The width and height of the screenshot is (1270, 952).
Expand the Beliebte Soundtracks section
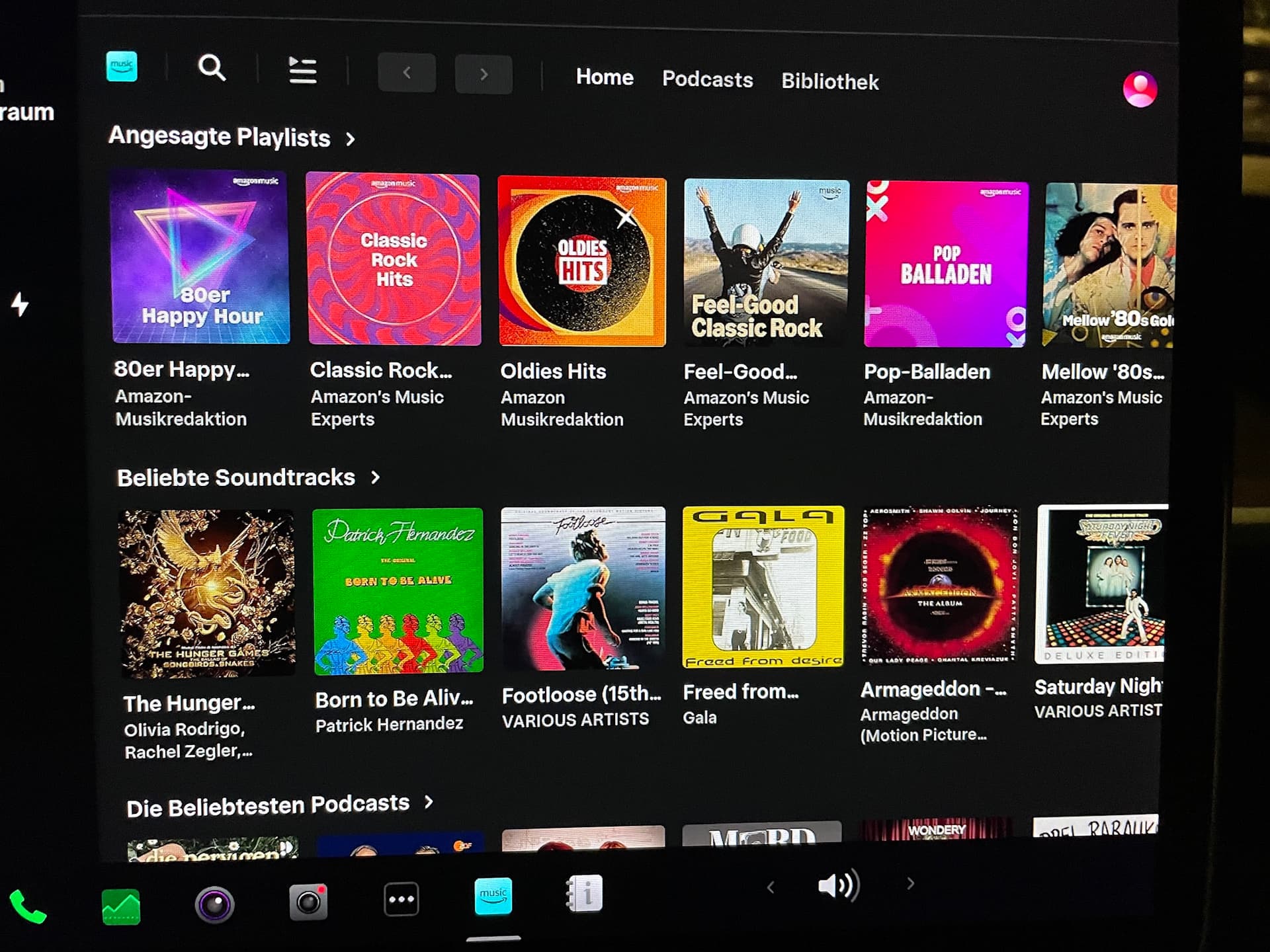tap(375, 477)
